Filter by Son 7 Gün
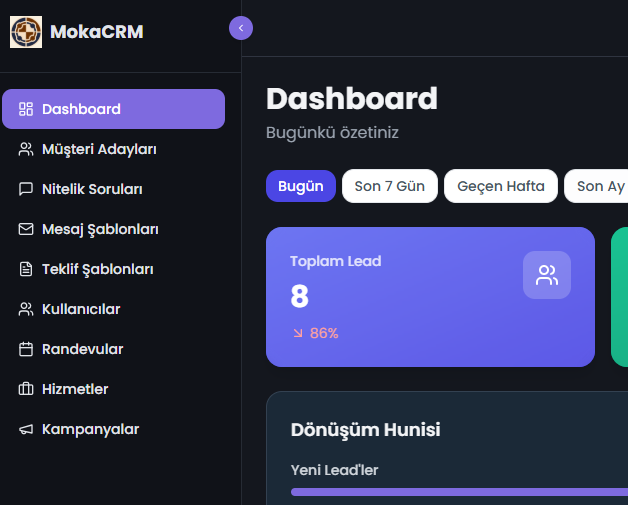 (x=390, y=186)
